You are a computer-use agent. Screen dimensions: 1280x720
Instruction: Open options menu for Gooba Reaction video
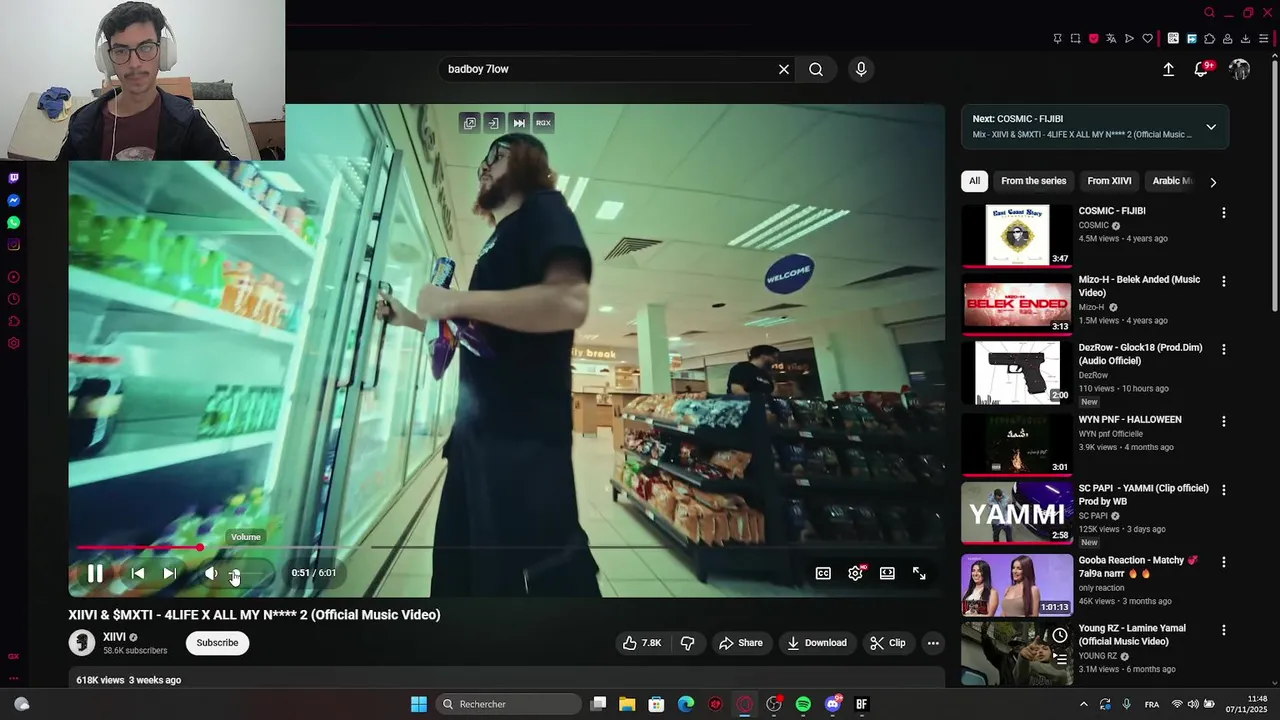coord(1224,562)
